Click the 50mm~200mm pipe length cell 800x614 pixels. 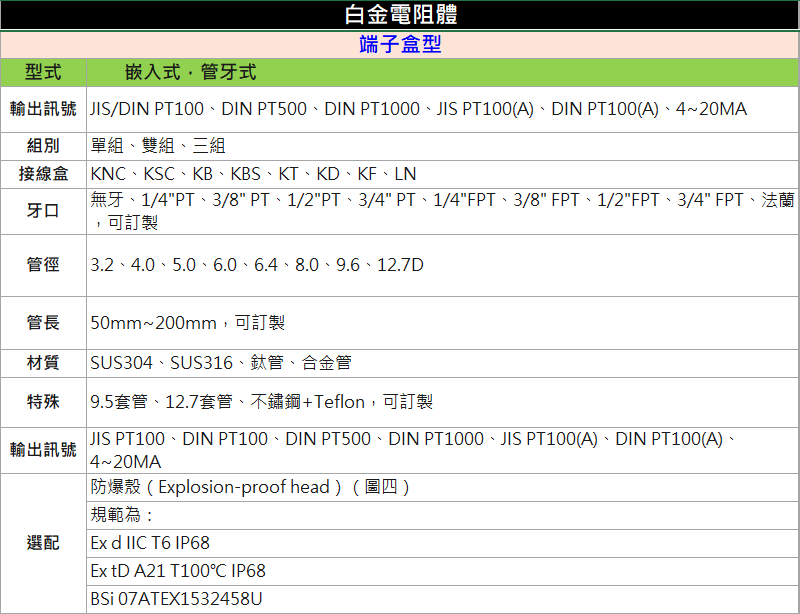tap(188, 323)
